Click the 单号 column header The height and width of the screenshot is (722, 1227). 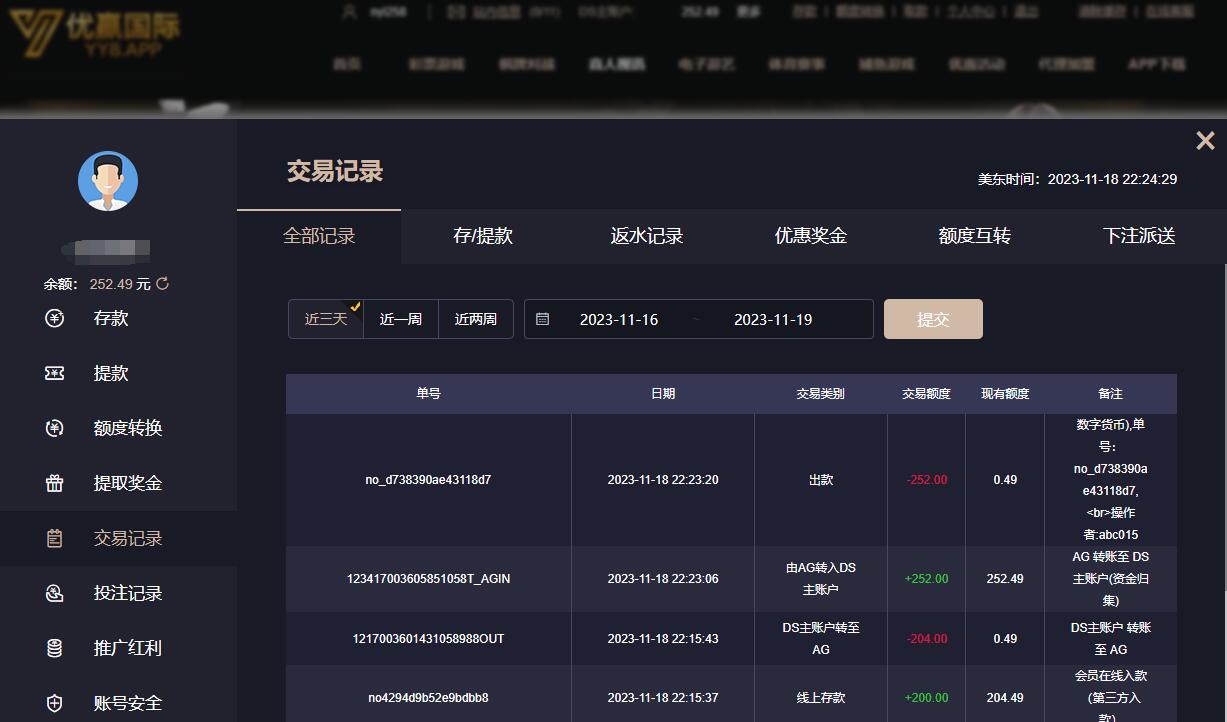point(429,394)
